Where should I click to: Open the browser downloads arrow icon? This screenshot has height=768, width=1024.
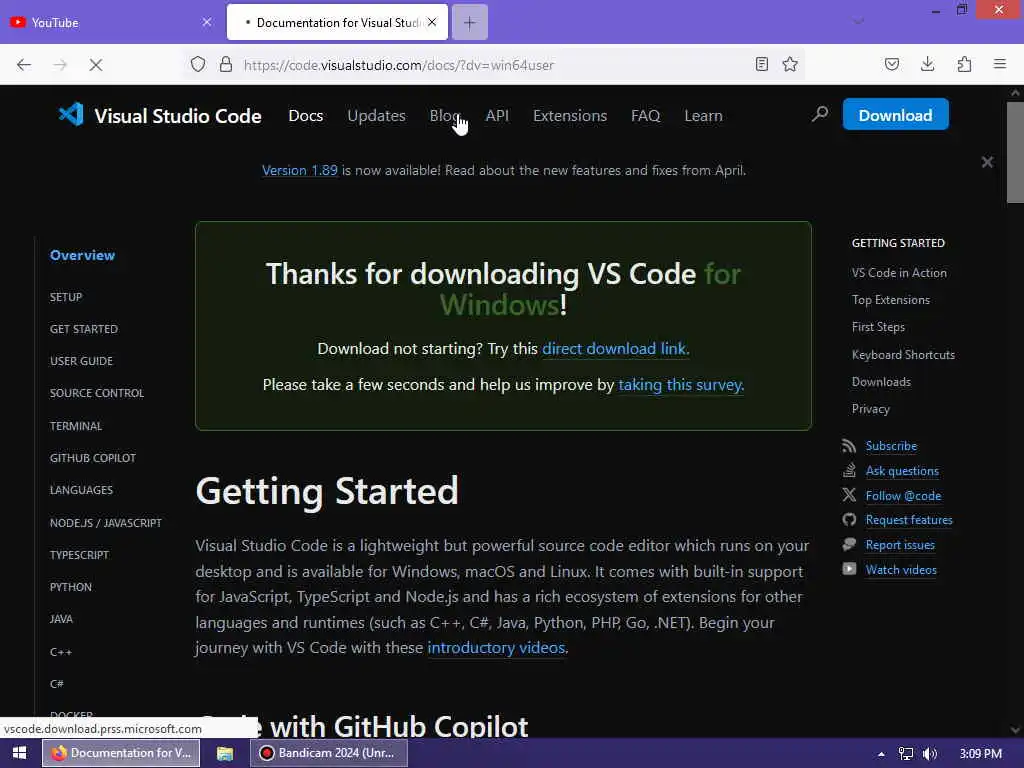coord(927,64)
